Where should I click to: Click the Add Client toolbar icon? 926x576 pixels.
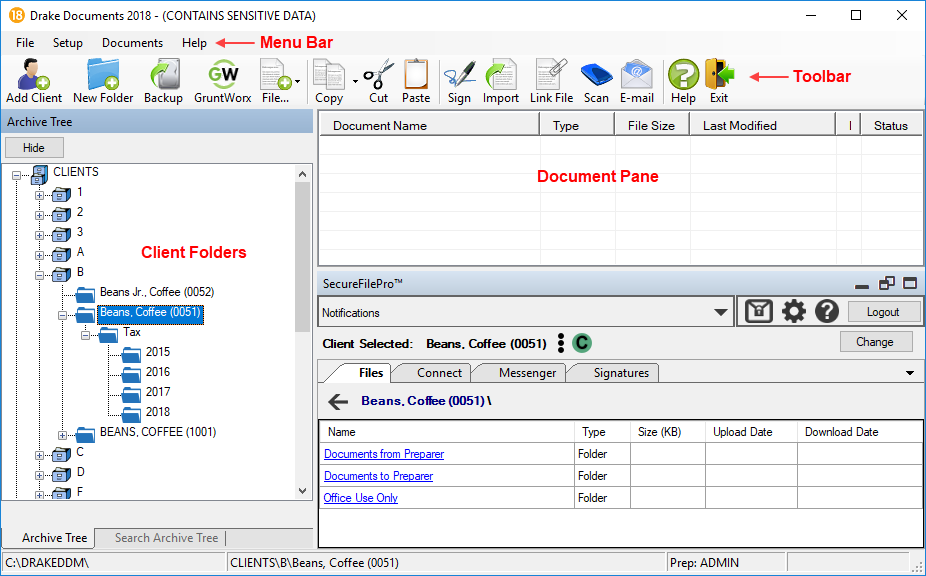click(x=34, y=82)
